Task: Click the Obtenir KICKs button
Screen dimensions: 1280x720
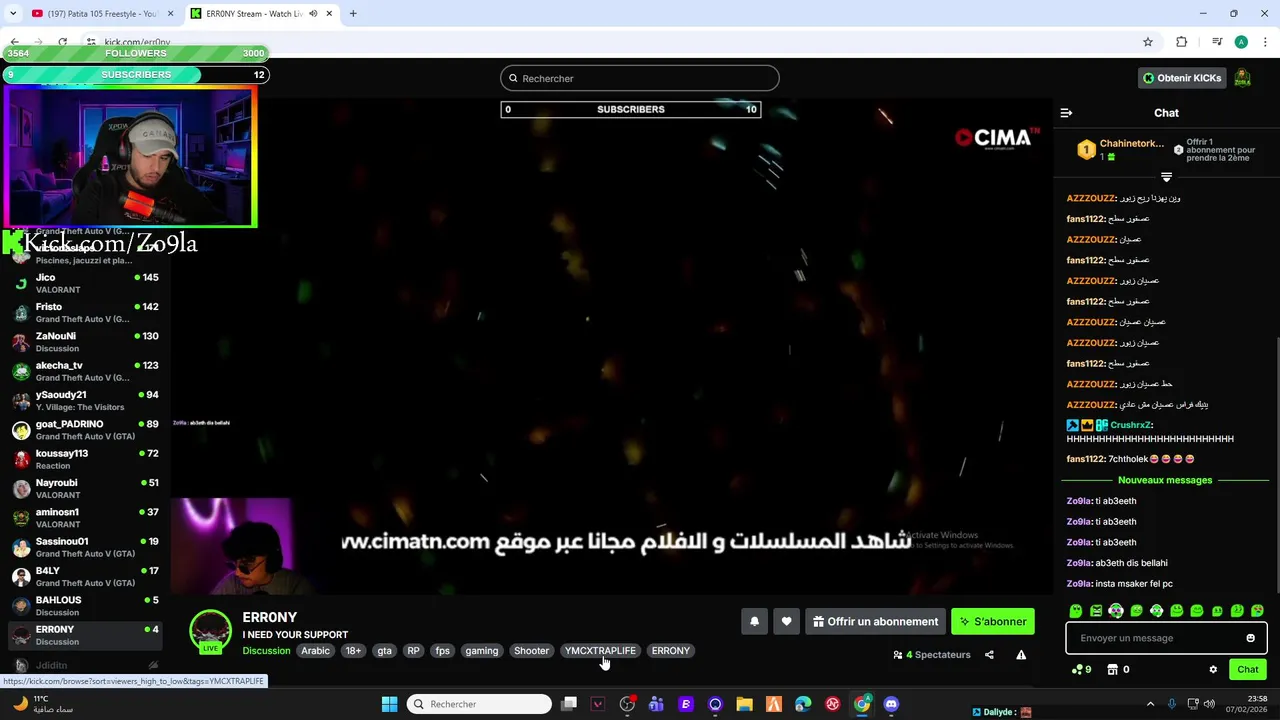Action: (x=1182, y=78)
